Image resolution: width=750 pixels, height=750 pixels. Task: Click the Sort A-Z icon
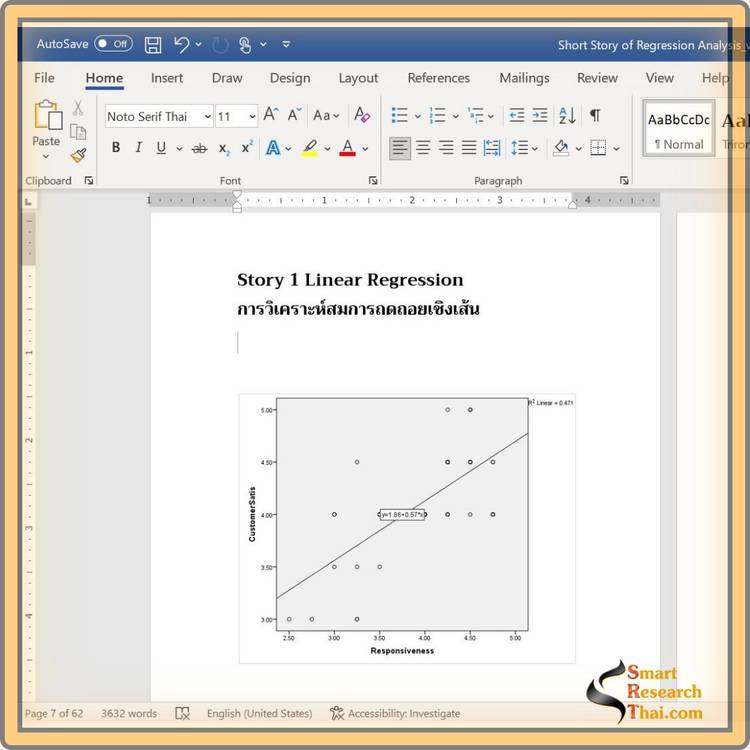[567, 115]
